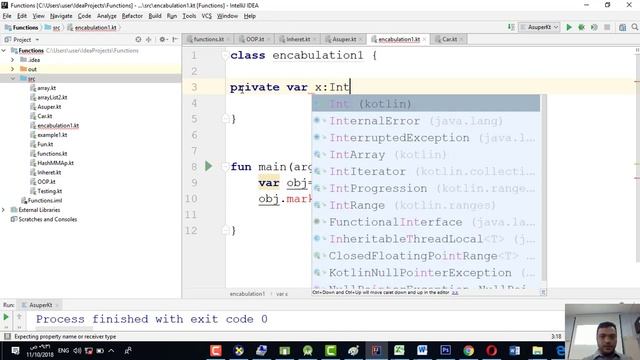Select IntRange completion suggestion
The width and height of the screenshot is (640, 360).
(x=426, y=205)
